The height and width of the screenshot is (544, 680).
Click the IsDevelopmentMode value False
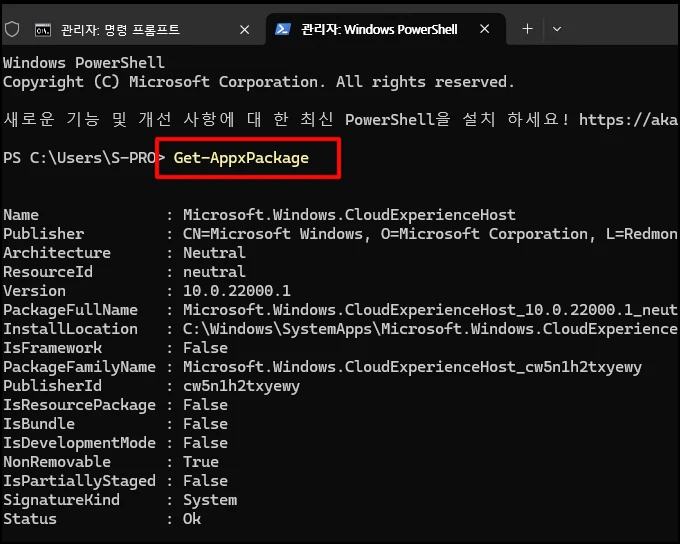[205, 443]
